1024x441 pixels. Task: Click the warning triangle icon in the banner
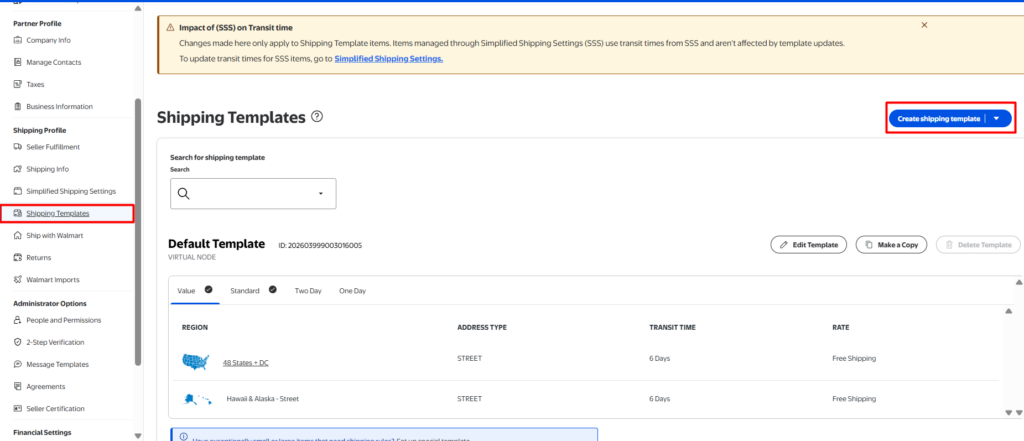[170, 28]
